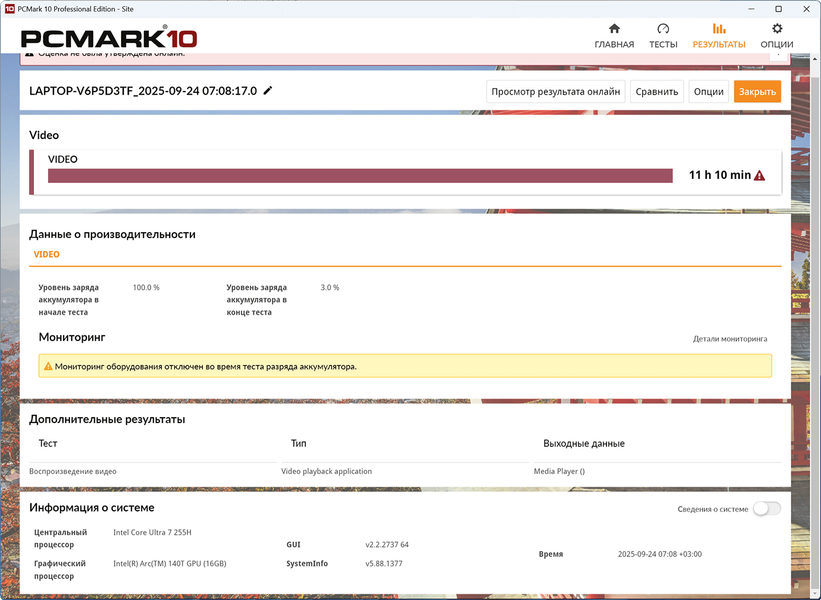Screen dimensions: 821x600
Task: Open the ГЛАВНАЯ home navigation icon
Action: click(x=614, y=28)
